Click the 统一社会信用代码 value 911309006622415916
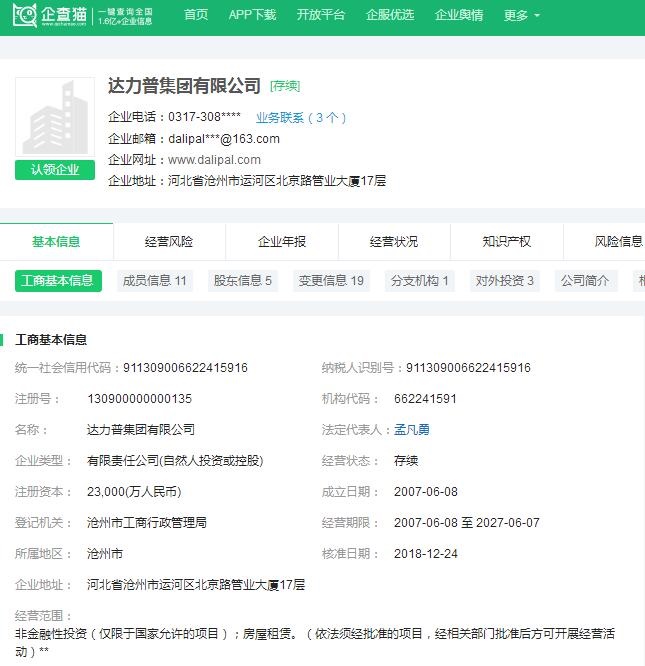This screenshot has height=666, width=645. [x=185, y=368]
